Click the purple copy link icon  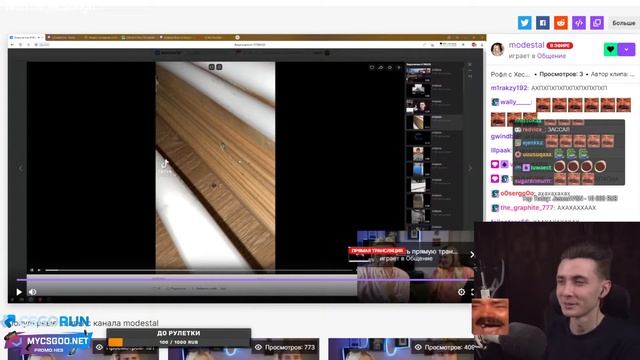point(597,23)
